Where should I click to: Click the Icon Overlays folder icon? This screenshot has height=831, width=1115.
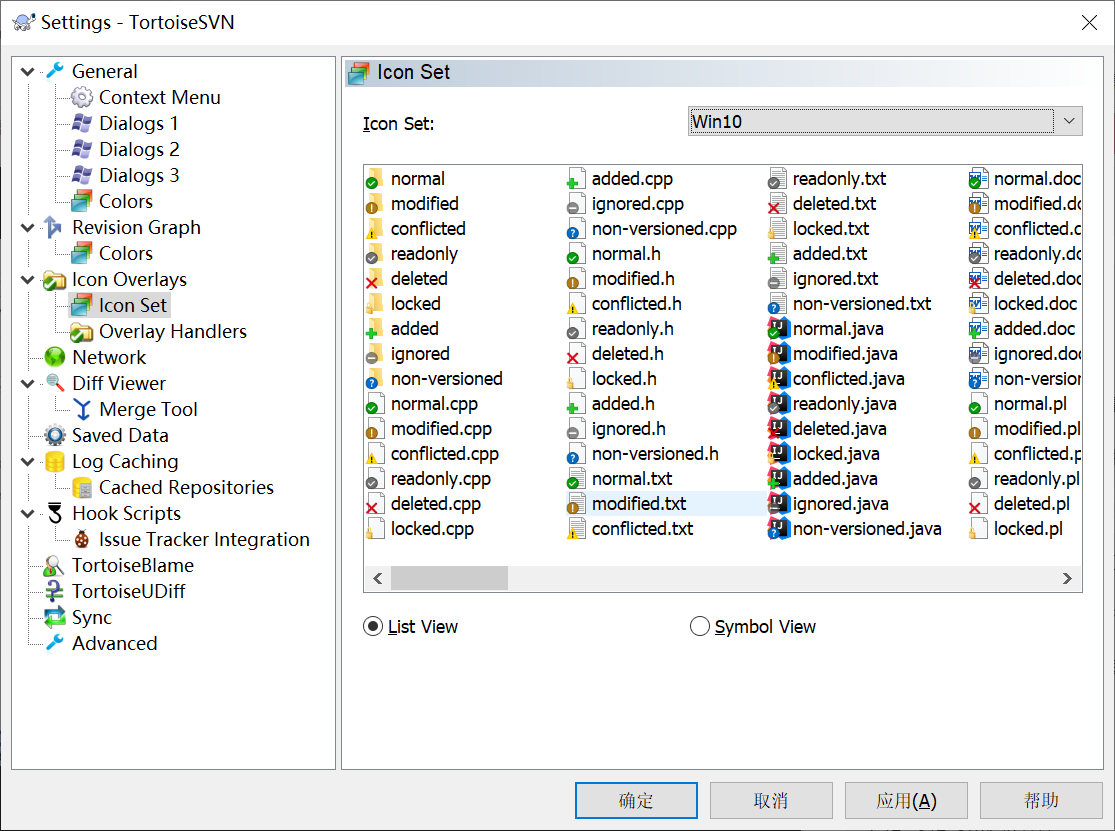pos(55,279)
